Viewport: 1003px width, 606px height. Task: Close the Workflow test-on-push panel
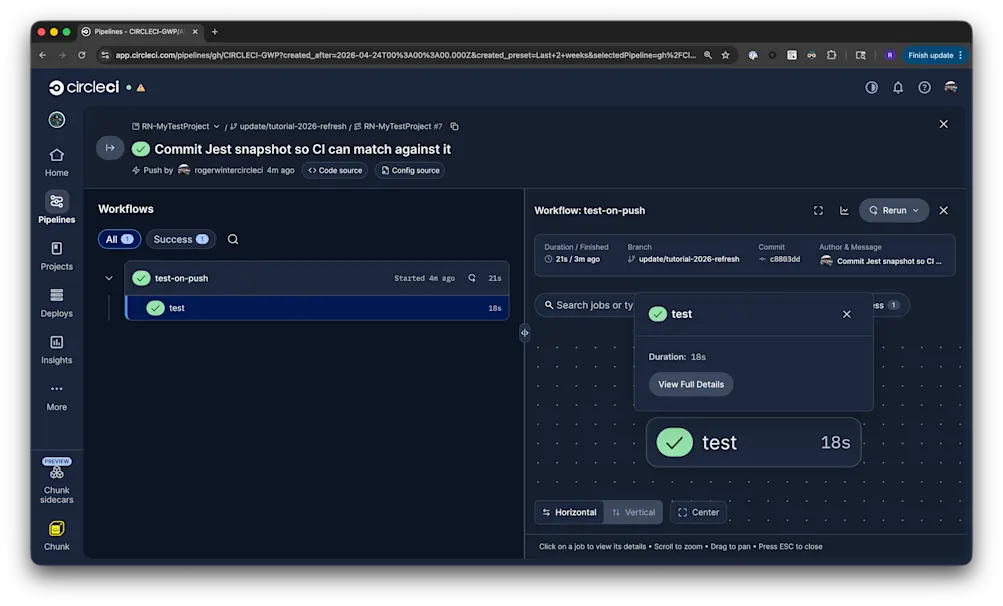tap(944, 211)
